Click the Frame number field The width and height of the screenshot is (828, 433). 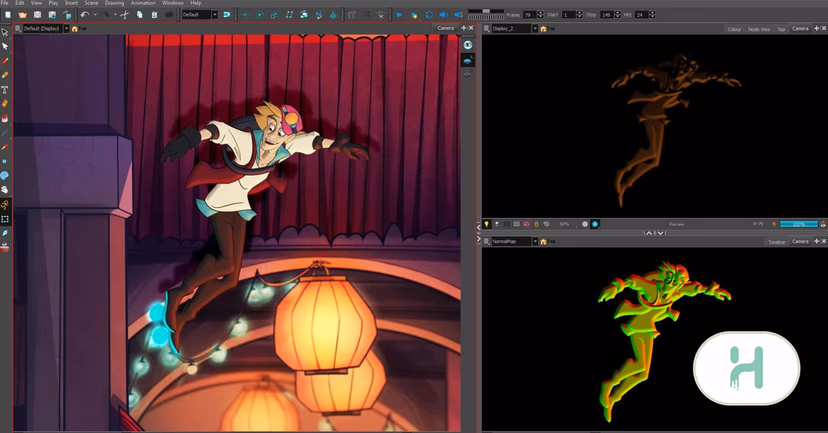click(529, 15)
